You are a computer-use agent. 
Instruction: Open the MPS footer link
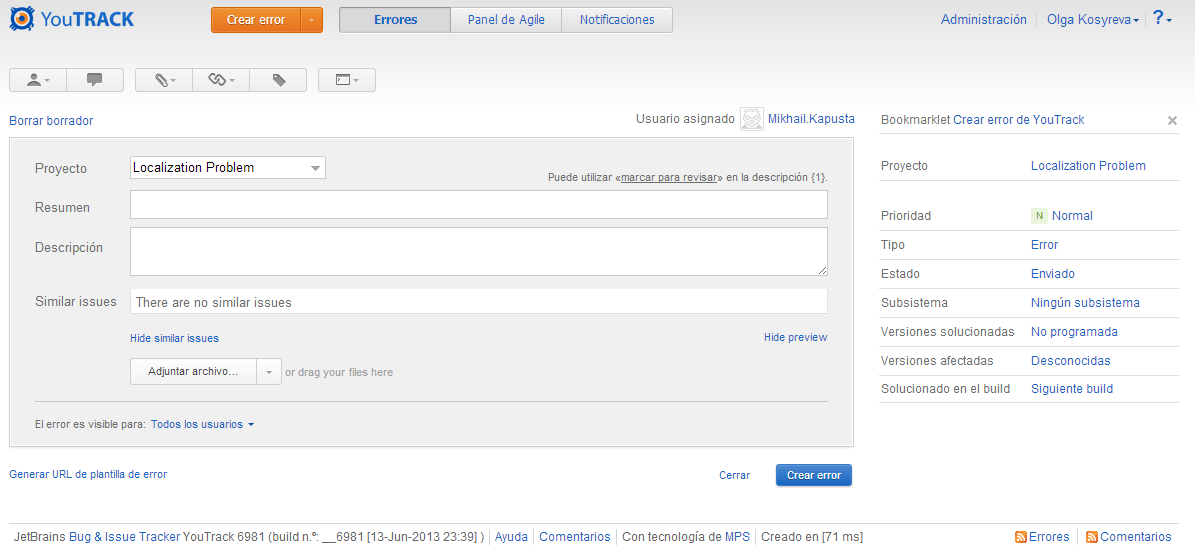pyautogui.click(x=737, y=537)
